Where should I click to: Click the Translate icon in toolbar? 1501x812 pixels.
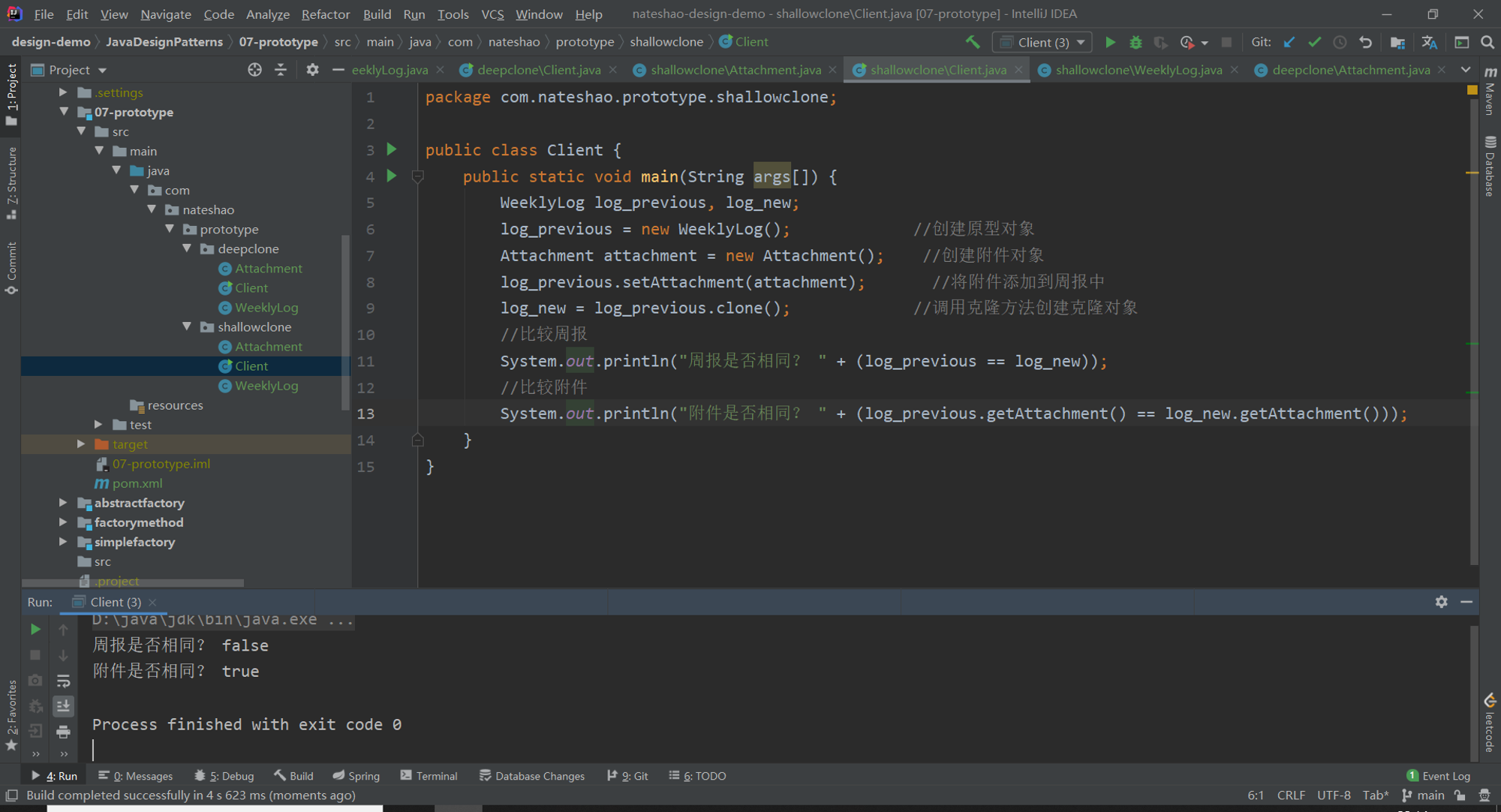[x=1430, y=42]
